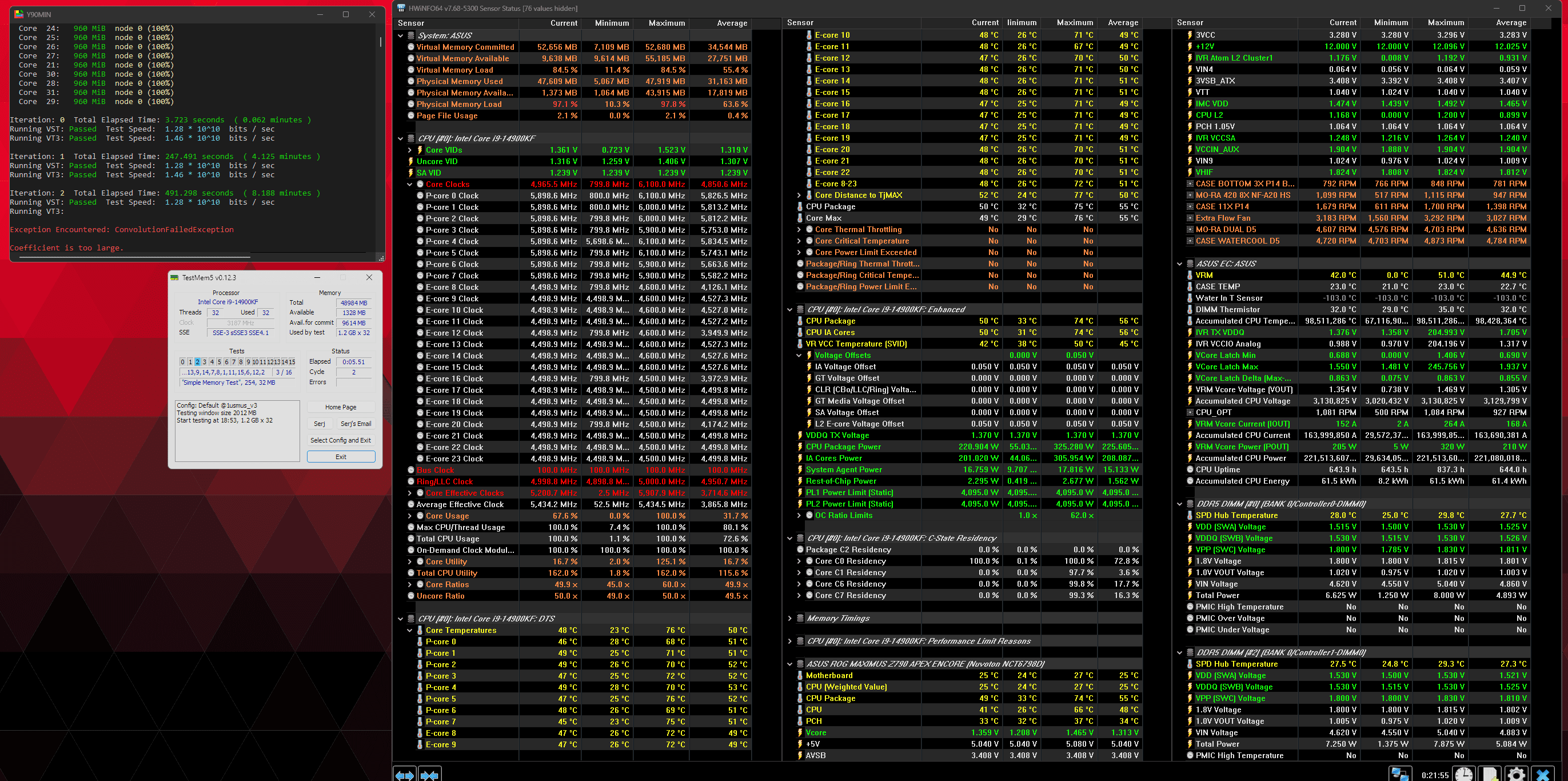This screenshot has width=1568, height=781.
Task: Click Select Config and Exit button
Action: click(340, 440)
